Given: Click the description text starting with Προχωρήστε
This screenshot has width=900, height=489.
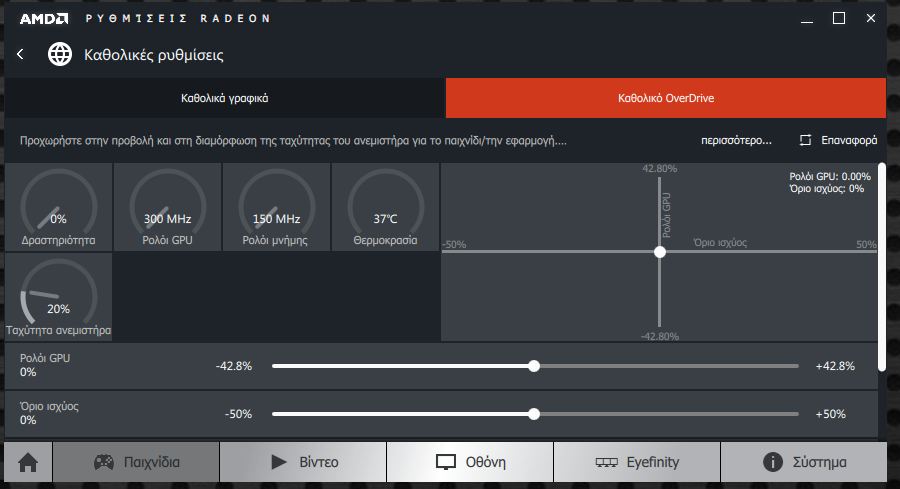Looking at the screenshot, I should [293, 141].
